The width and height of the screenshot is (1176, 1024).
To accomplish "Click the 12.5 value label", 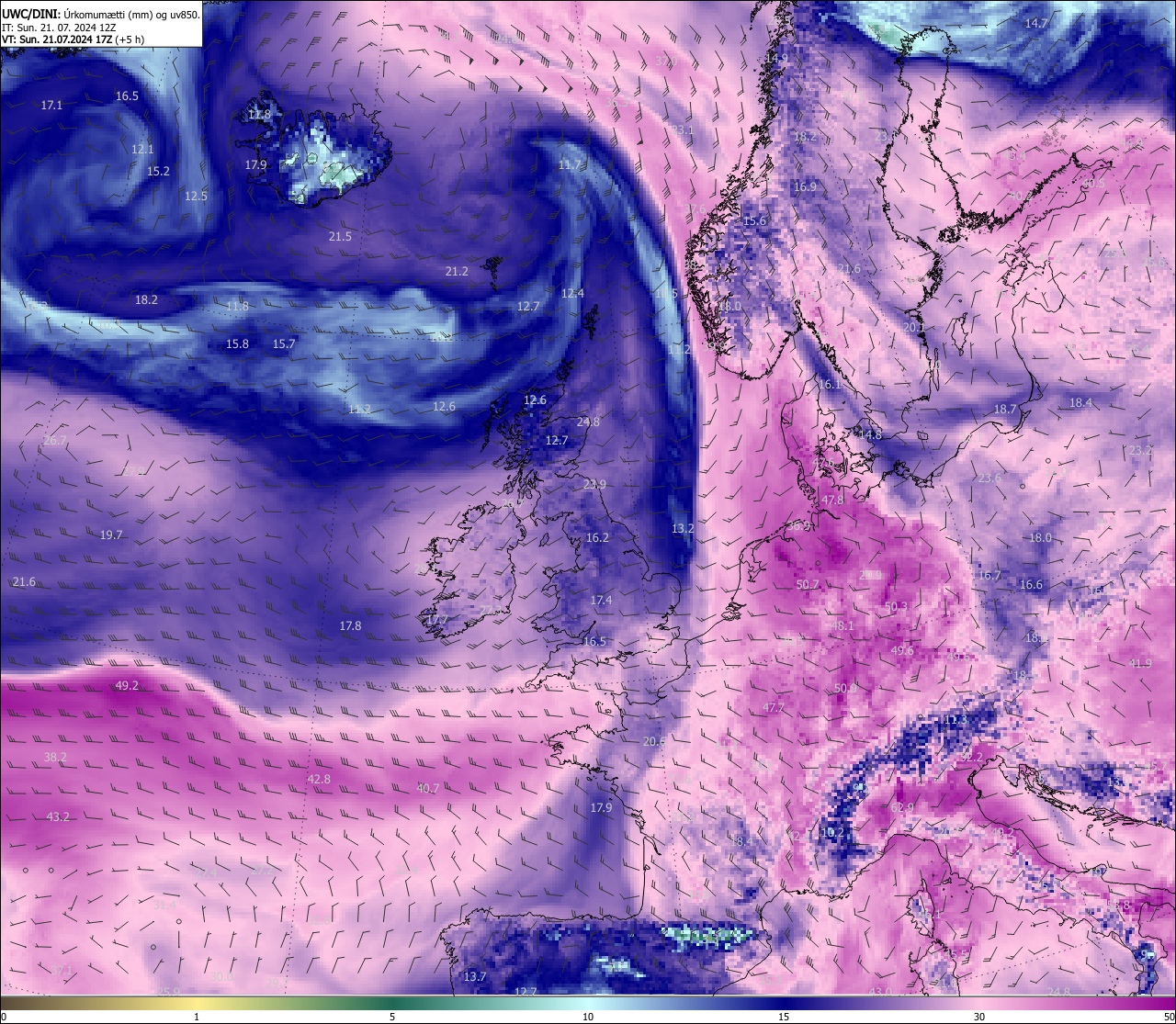I will pyautogui.click(x=196, y=196).
